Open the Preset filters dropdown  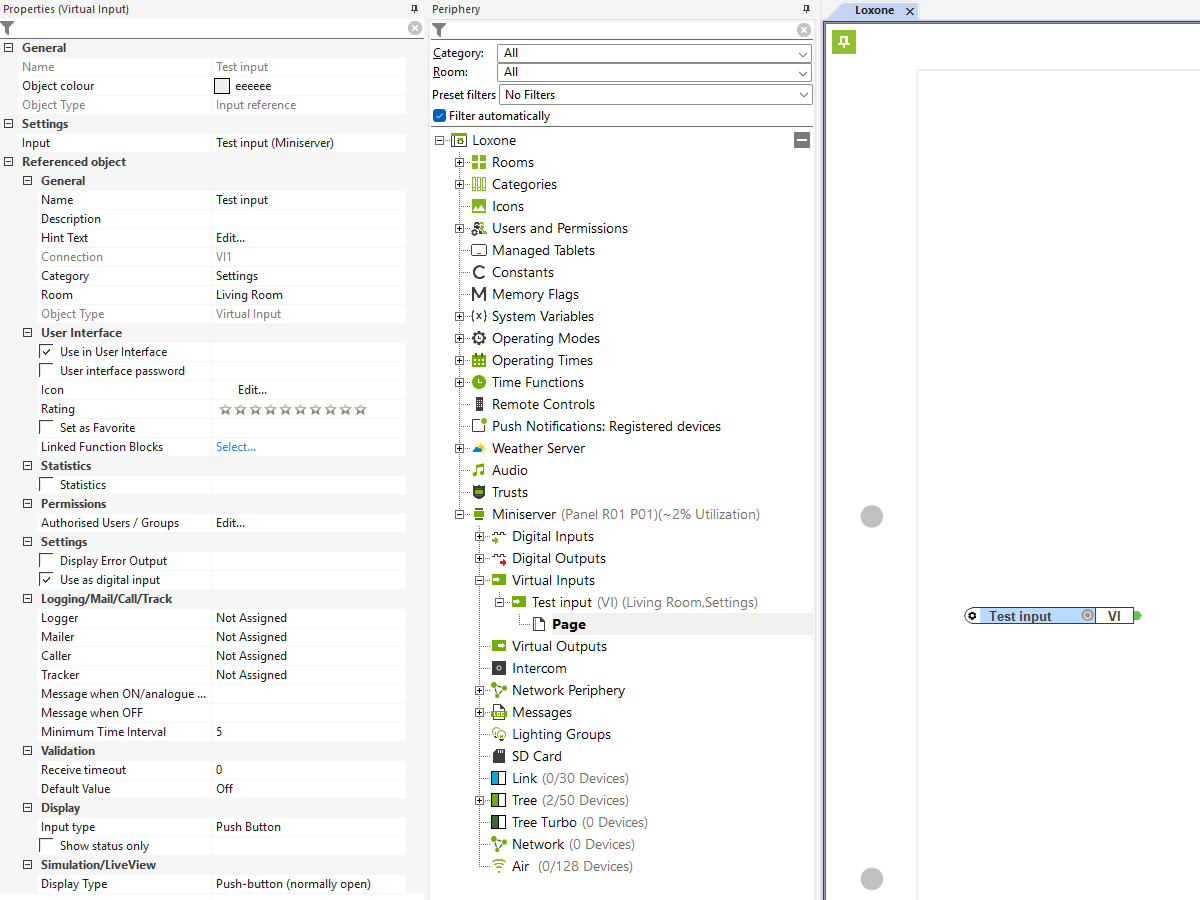(655, 95)
